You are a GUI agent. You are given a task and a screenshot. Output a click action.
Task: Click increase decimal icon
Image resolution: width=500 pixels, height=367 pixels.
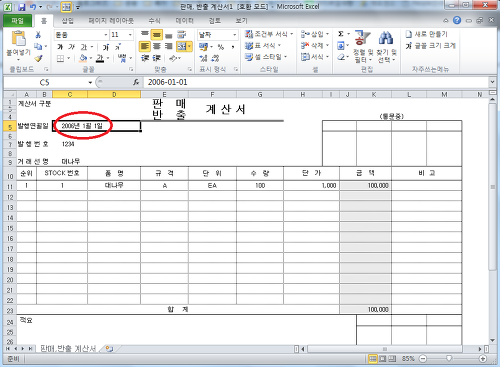[x=203, y=58]
